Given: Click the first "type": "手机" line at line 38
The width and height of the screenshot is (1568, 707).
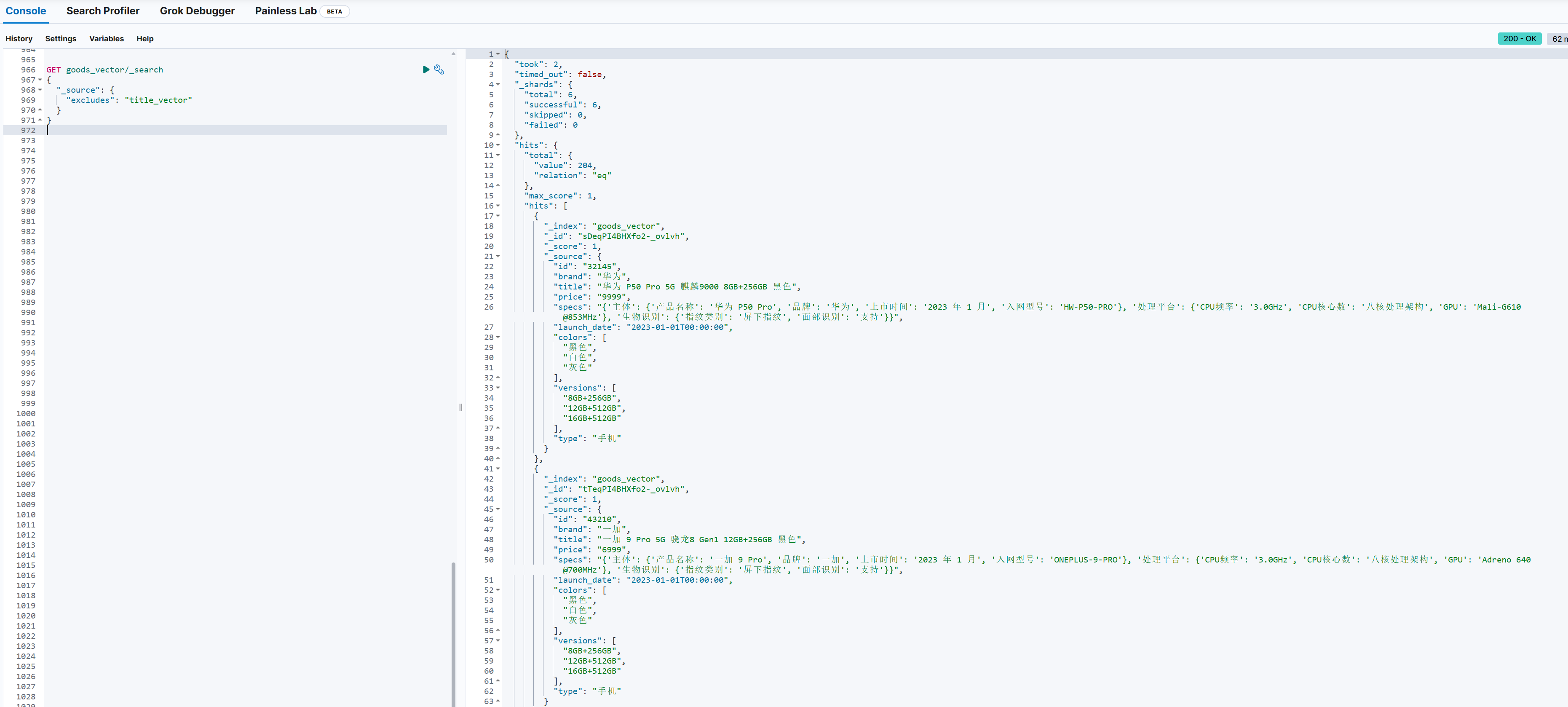Looking at the screenshot, I should coord(587,439).
